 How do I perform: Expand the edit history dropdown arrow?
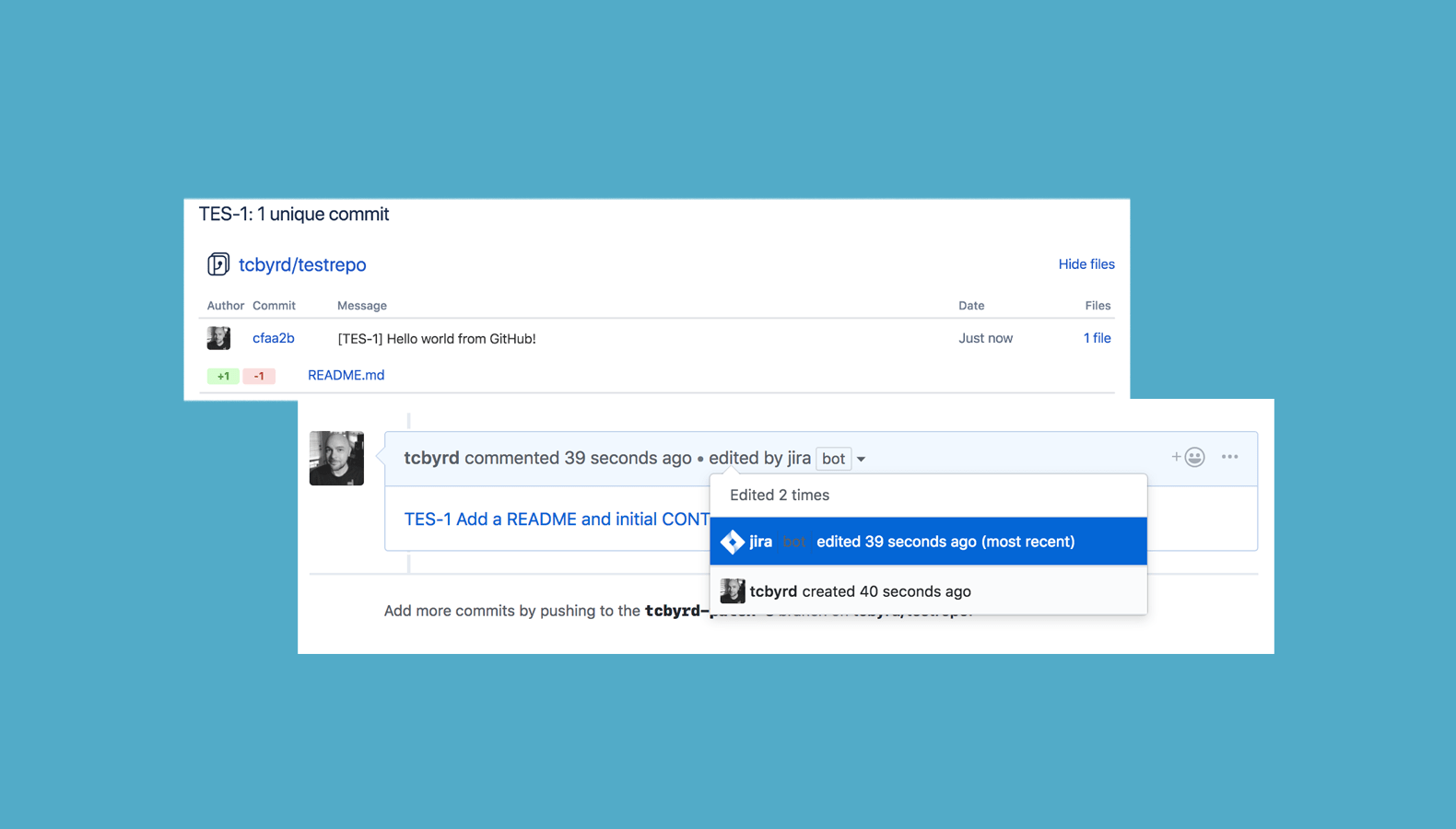pyautogui.click(x=861, y=459)
